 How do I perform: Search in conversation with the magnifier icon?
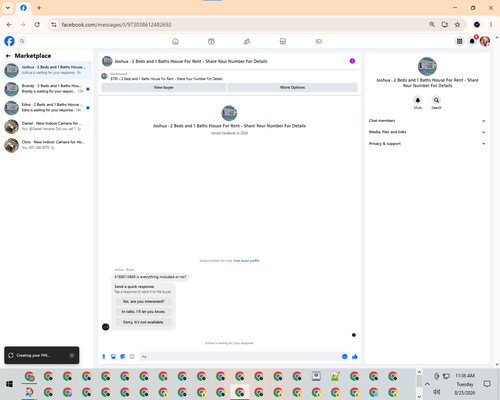(436, 100)
